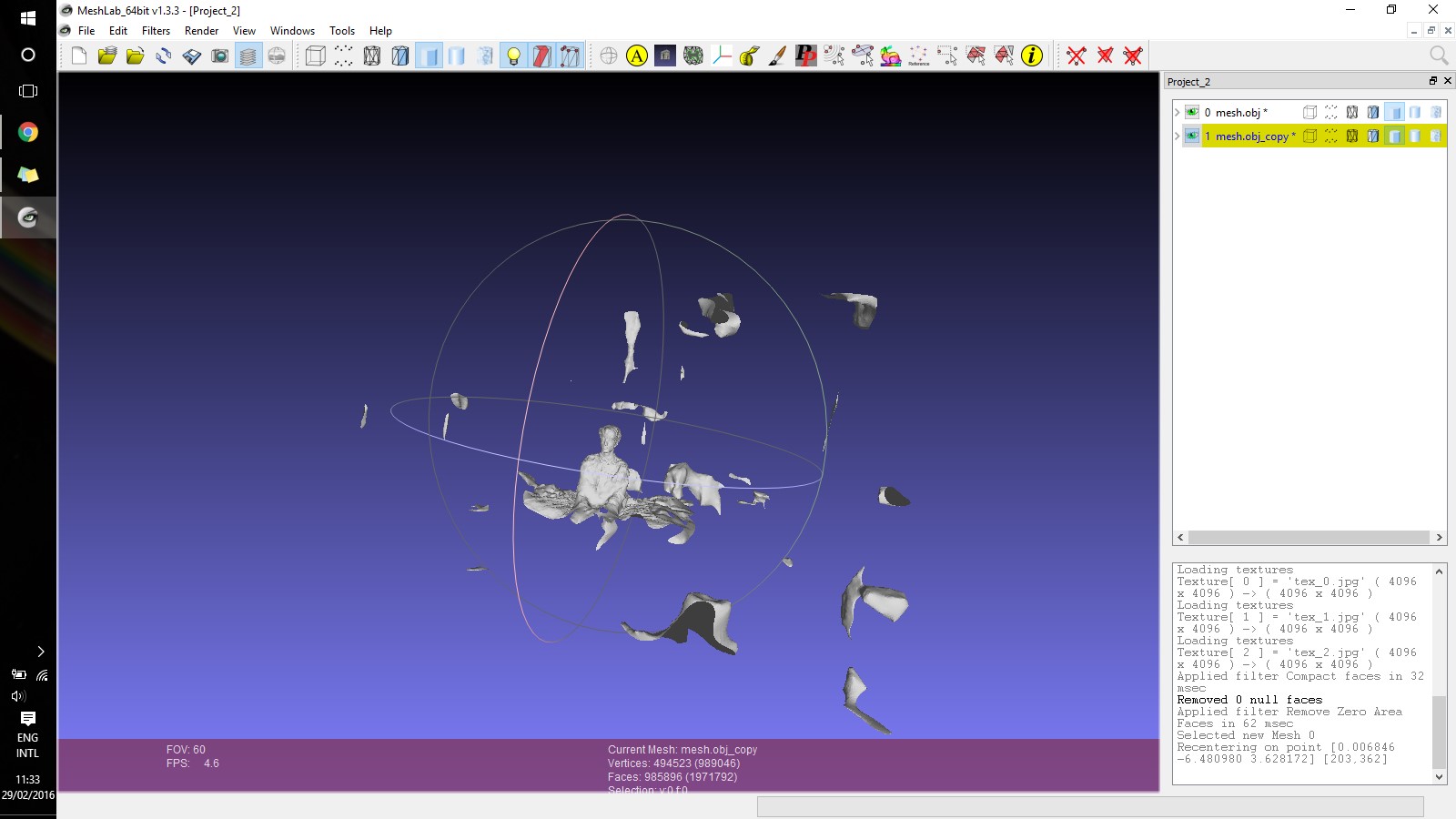Enable wireframe render mode in toolbar
The image size is (1456, 819).
372,56
